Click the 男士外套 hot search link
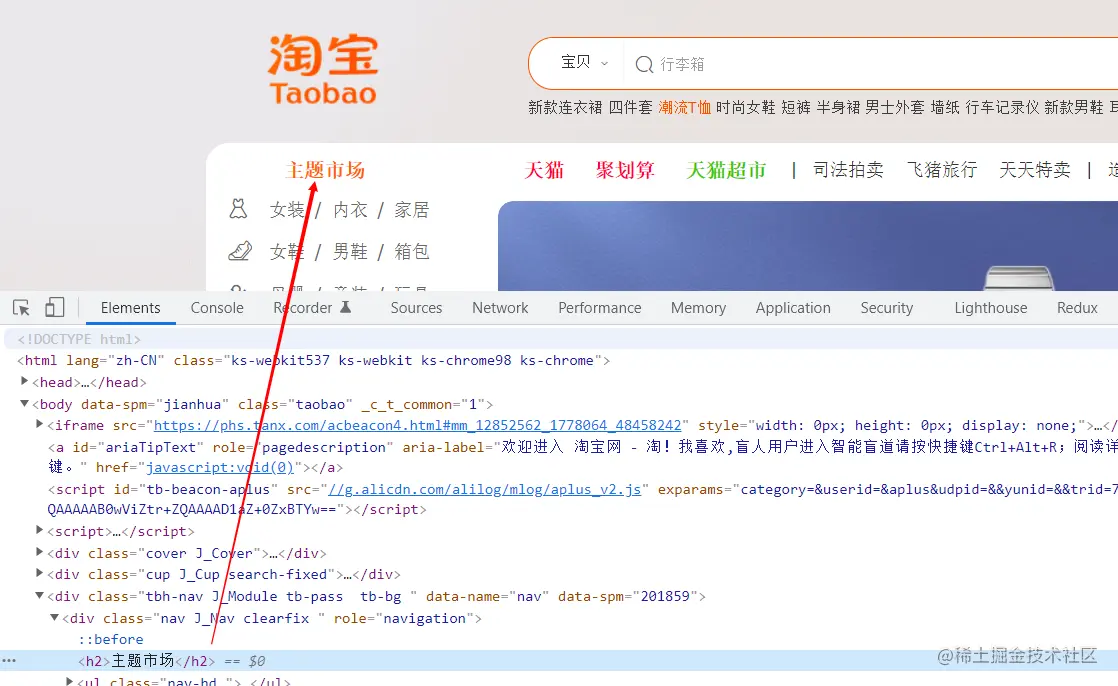This screenshot has width=1118, height=686. 894,107
